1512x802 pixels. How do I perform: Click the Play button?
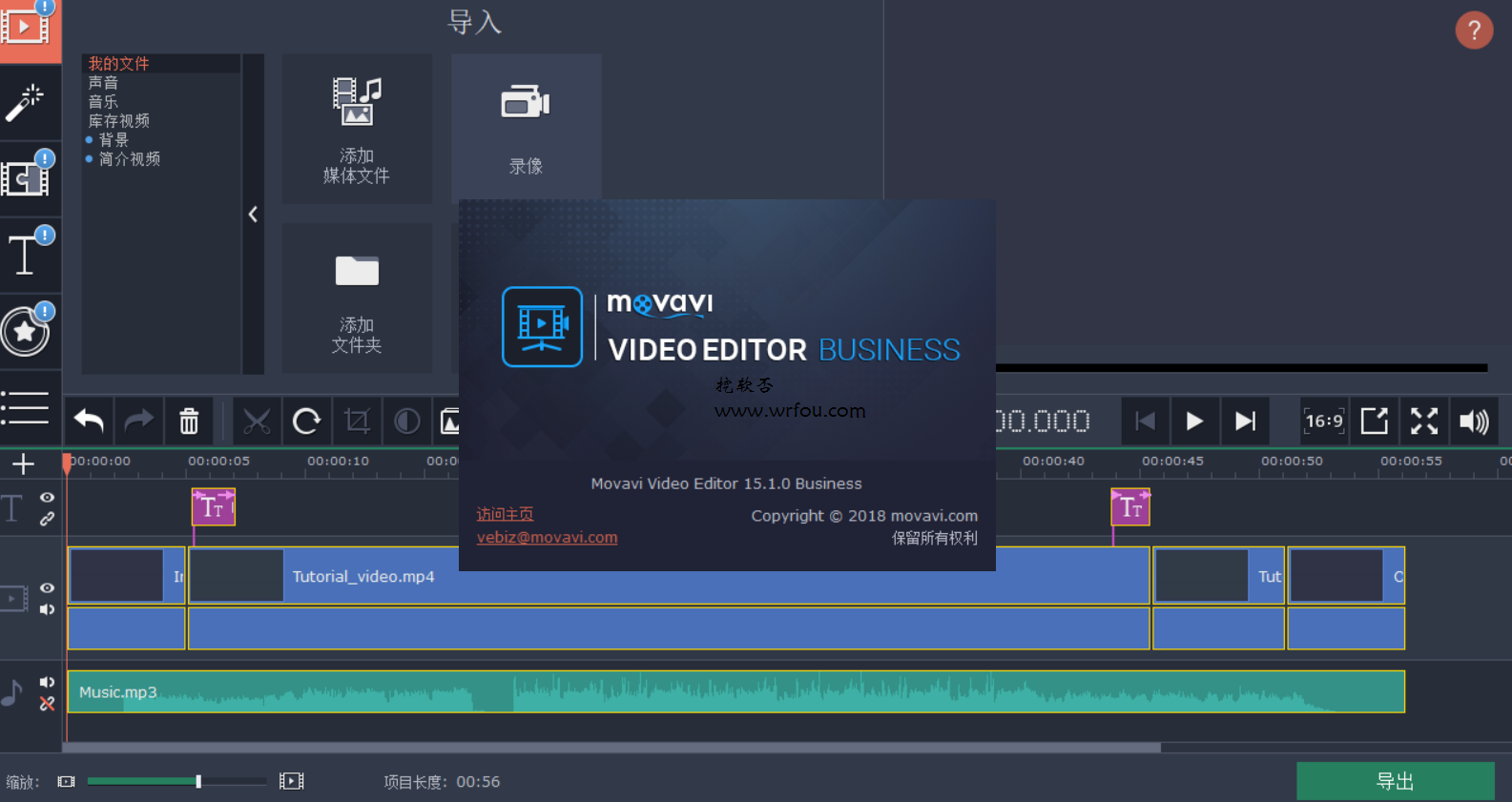1194,421
